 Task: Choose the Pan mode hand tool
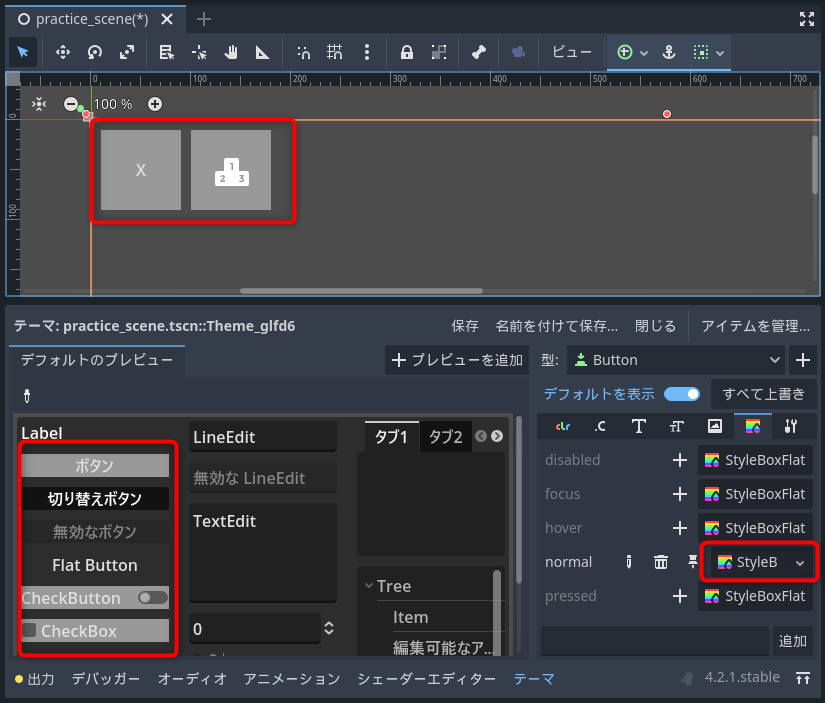[230, 52]
